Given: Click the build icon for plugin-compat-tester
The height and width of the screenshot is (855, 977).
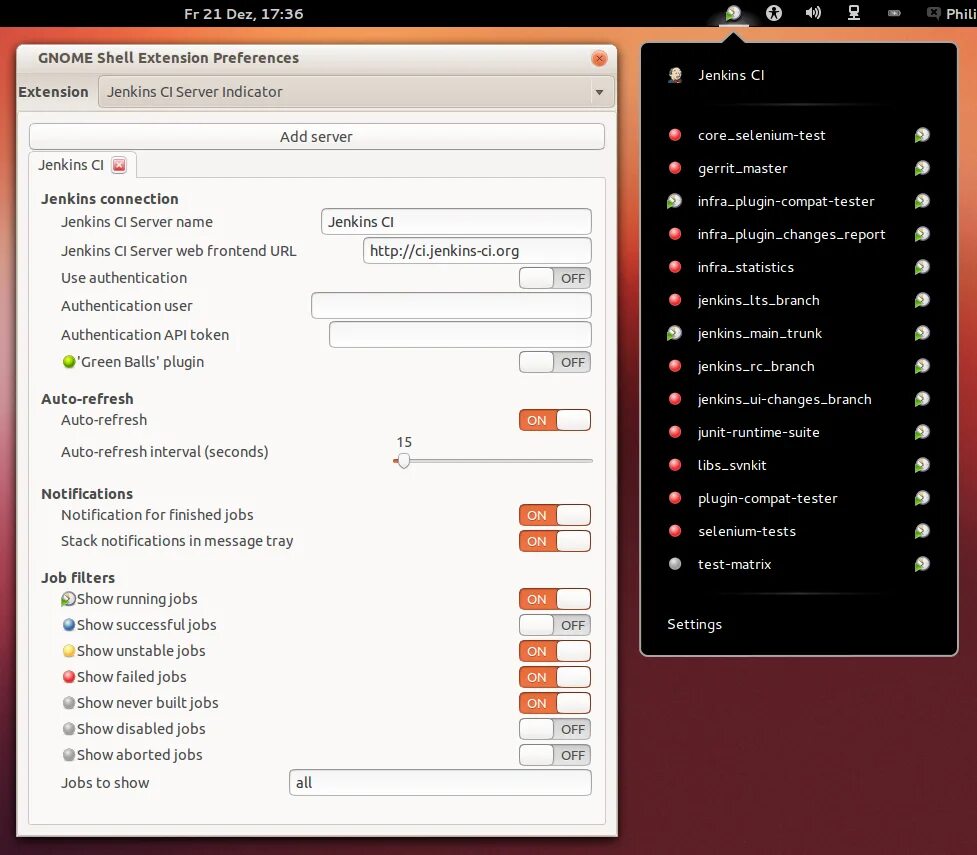Looking at the screenshot, I should pyautogui.click(x=922, y=499).
